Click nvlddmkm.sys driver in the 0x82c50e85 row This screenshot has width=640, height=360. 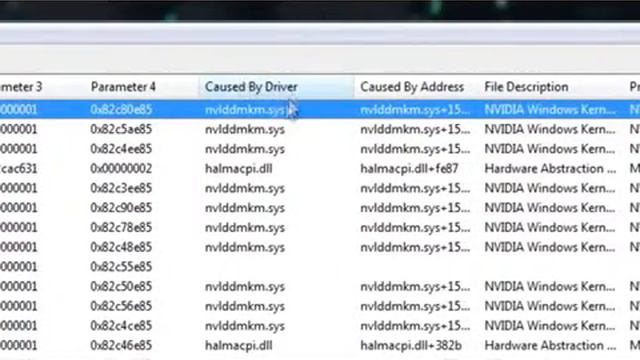pos(244,286)
